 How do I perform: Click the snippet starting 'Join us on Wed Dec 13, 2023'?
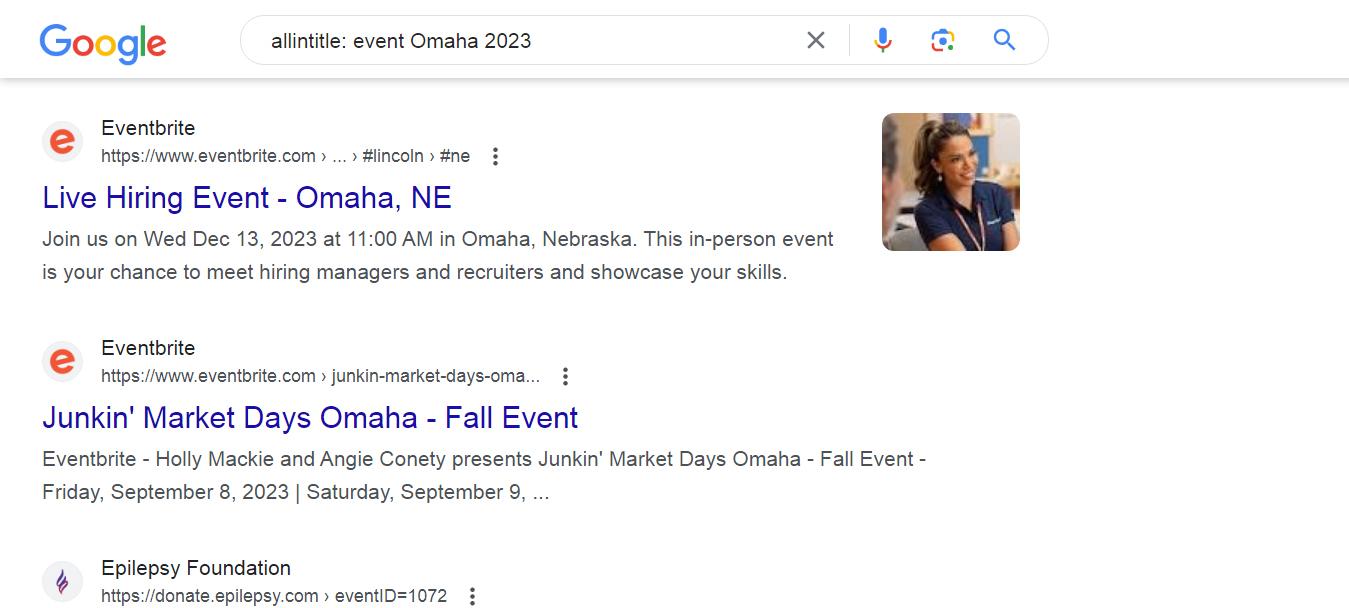click(x=438, y=255)
